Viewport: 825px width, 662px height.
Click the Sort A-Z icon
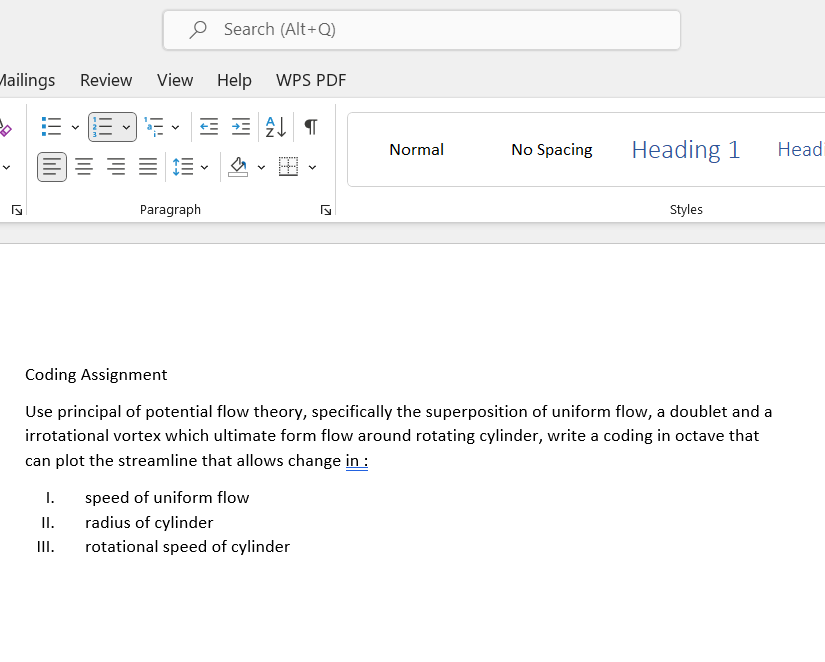276,127
